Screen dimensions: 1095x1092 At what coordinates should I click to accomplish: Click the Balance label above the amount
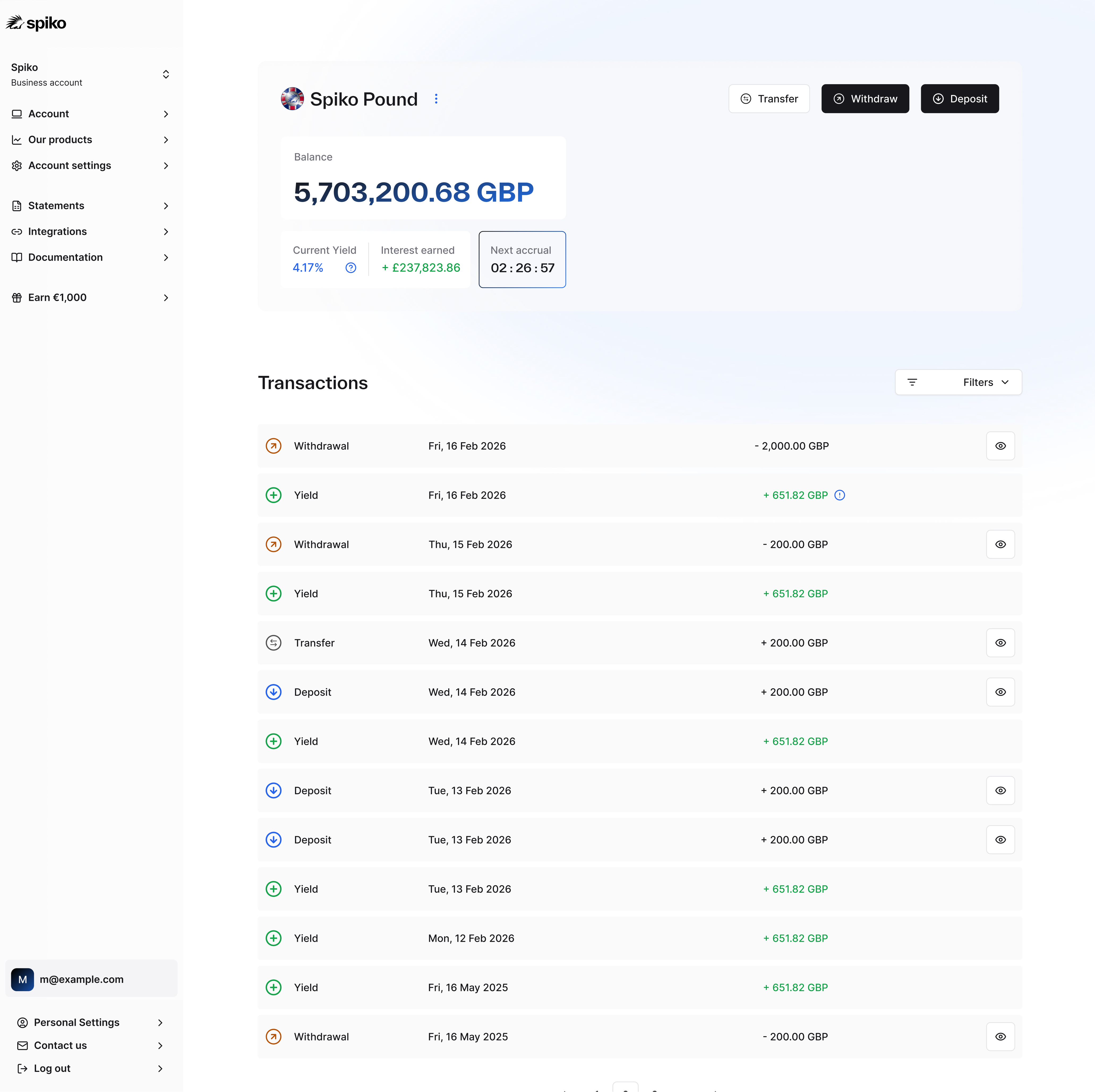pos(313,157)
